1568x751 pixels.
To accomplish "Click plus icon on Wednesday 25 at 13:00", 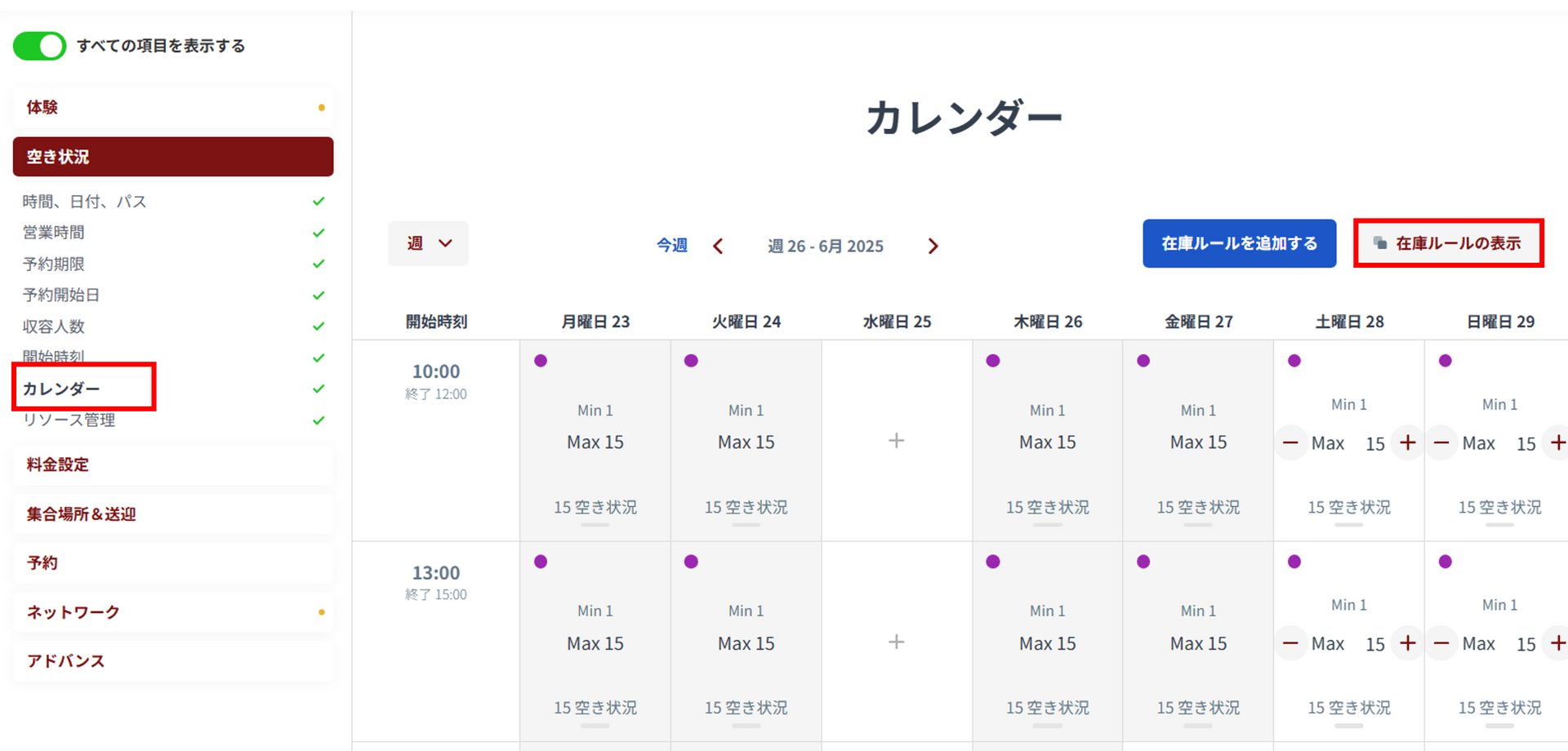I will pyautogui.click(x=896, y=642).
